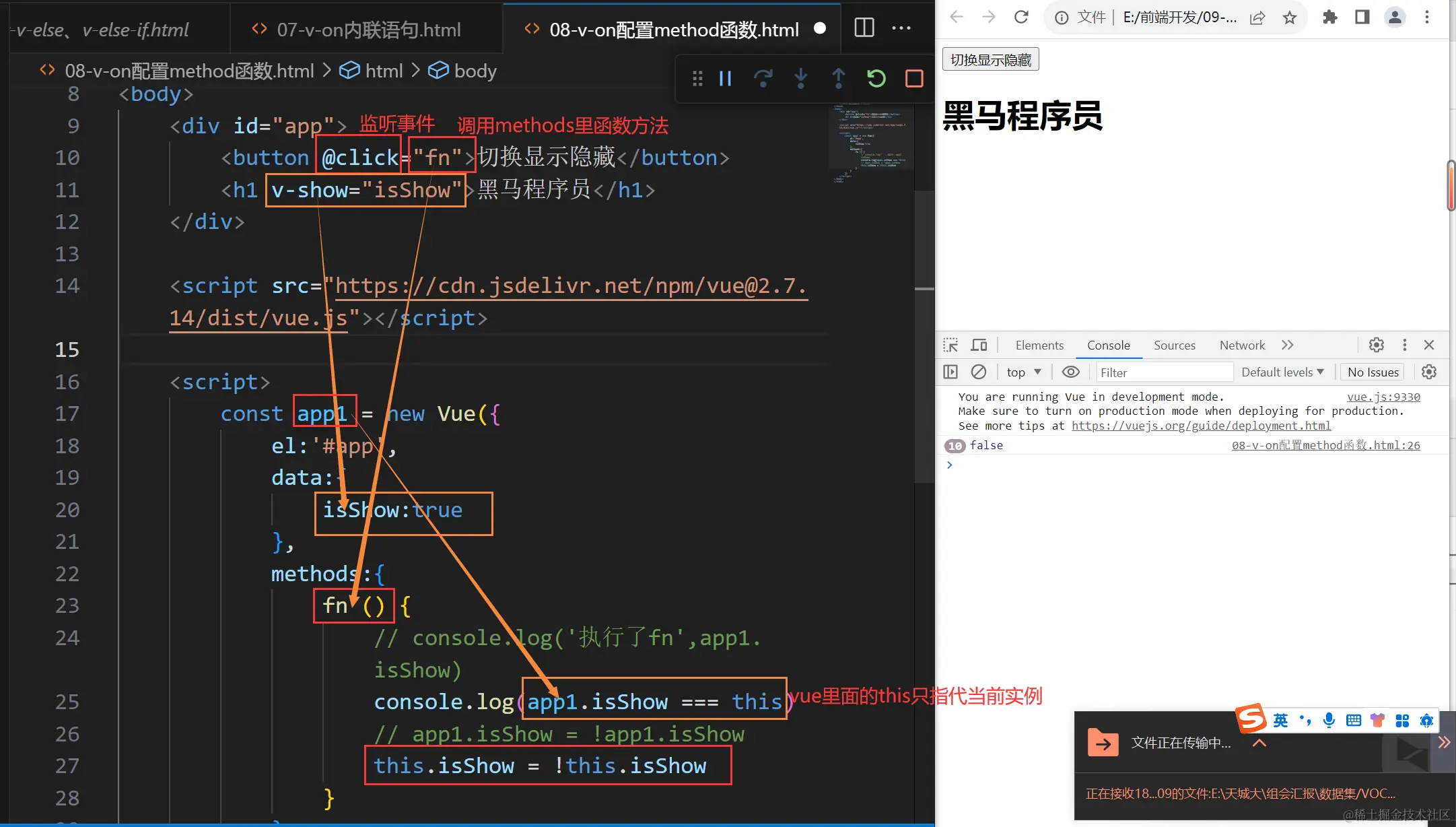1456x827 pixels.
Task: Toggle the Sogou IME English mode
Action: (x=1280, y=721)
